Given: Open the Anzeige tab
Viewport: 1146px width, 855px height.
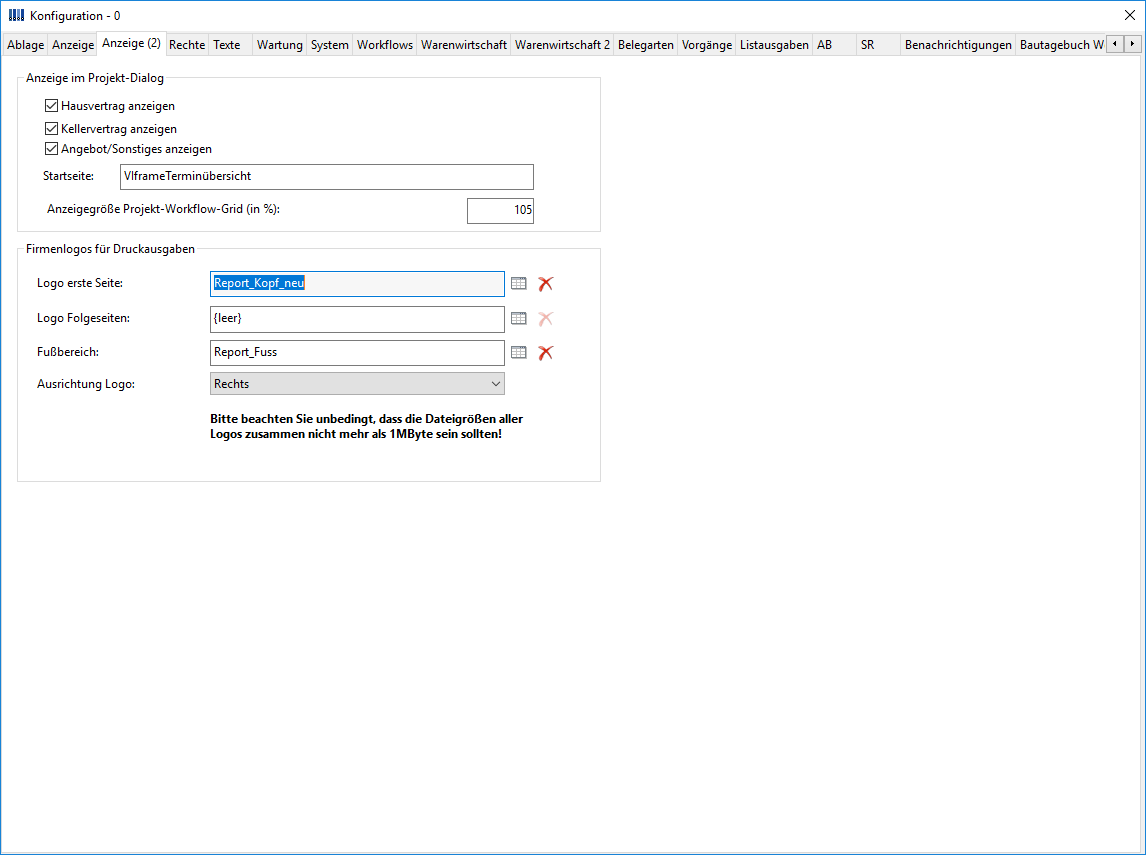Looking at the screenshot, I should [x=73, y=45].
